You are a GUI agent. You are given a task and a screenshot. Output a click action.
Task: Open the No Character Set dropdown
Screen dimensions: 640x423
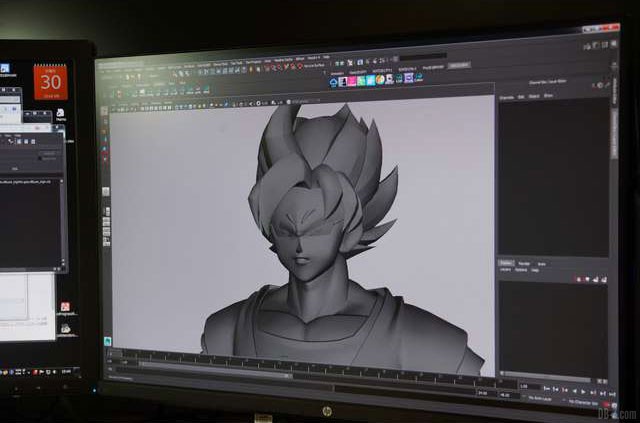point(583,403)
